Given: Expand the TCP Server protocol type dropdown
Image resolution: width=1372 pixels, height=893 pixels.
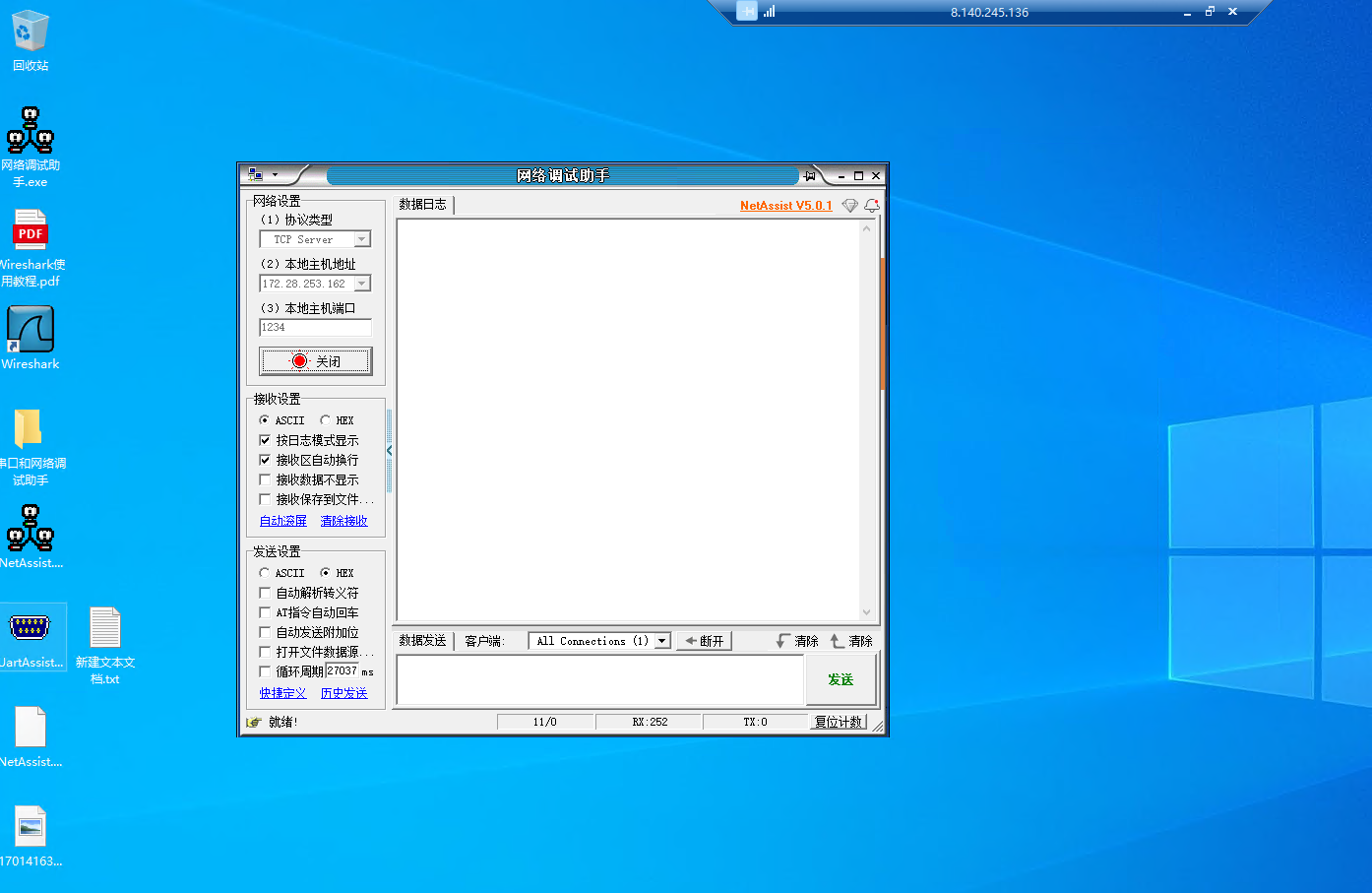Looking at the screenshot, I should (x=362, y=239).
